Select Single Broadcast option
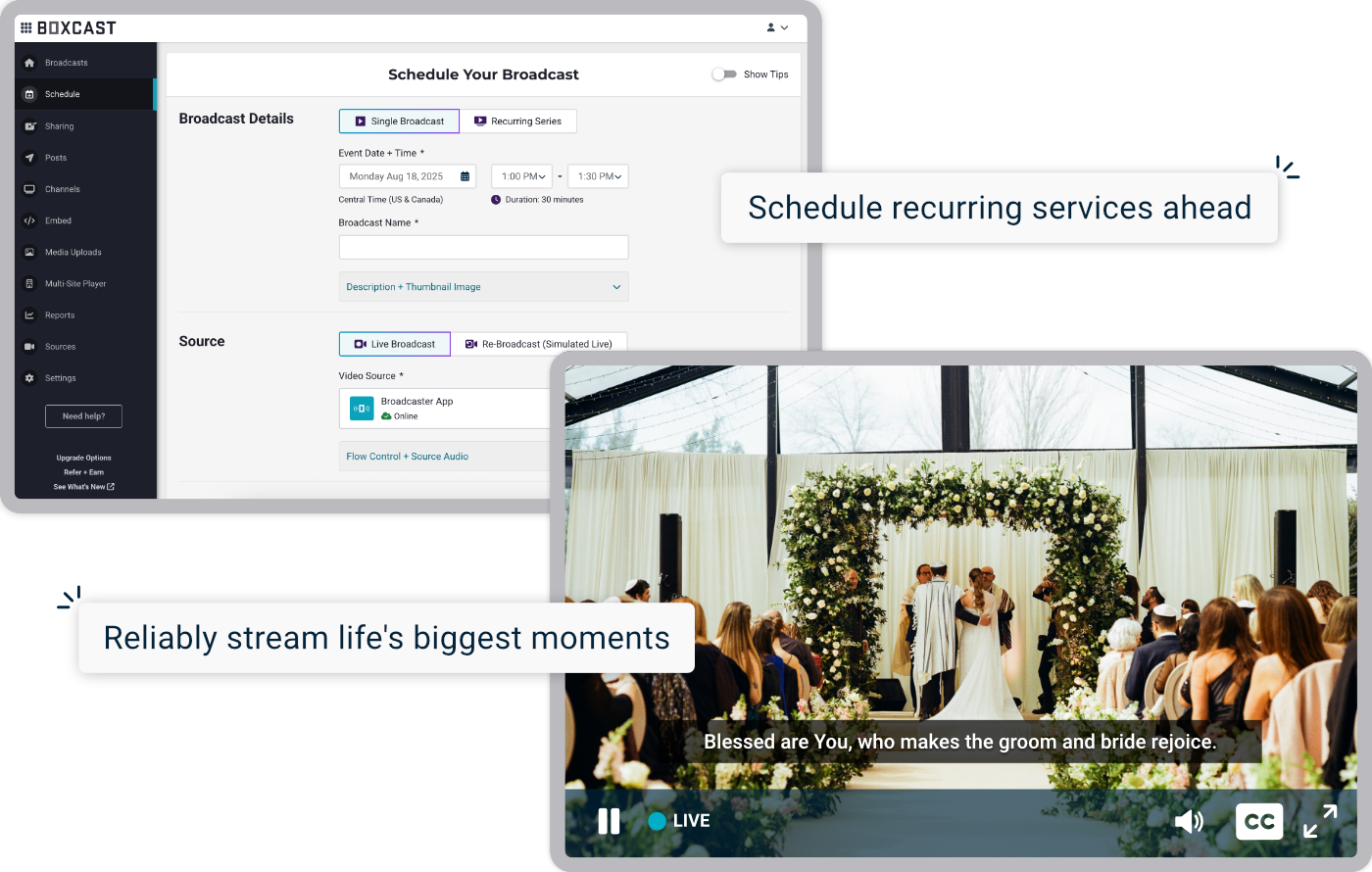This screenshot has width=1372, height=872. [x=399, y=121]
